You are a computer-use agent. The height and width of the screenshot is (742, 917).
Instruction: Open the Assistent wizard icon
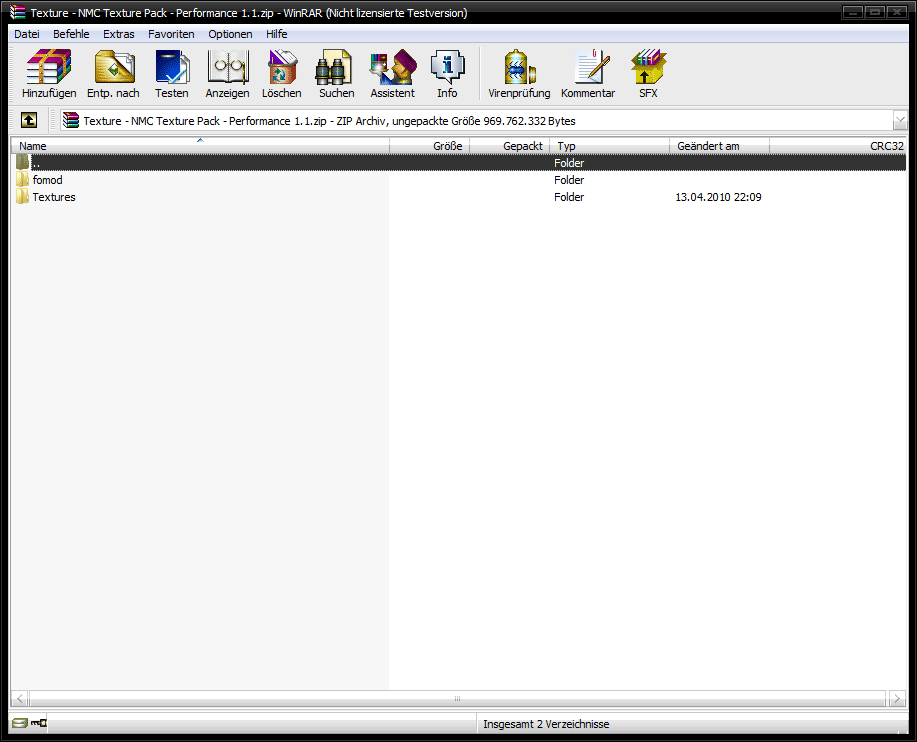click(x=392, y=67)
